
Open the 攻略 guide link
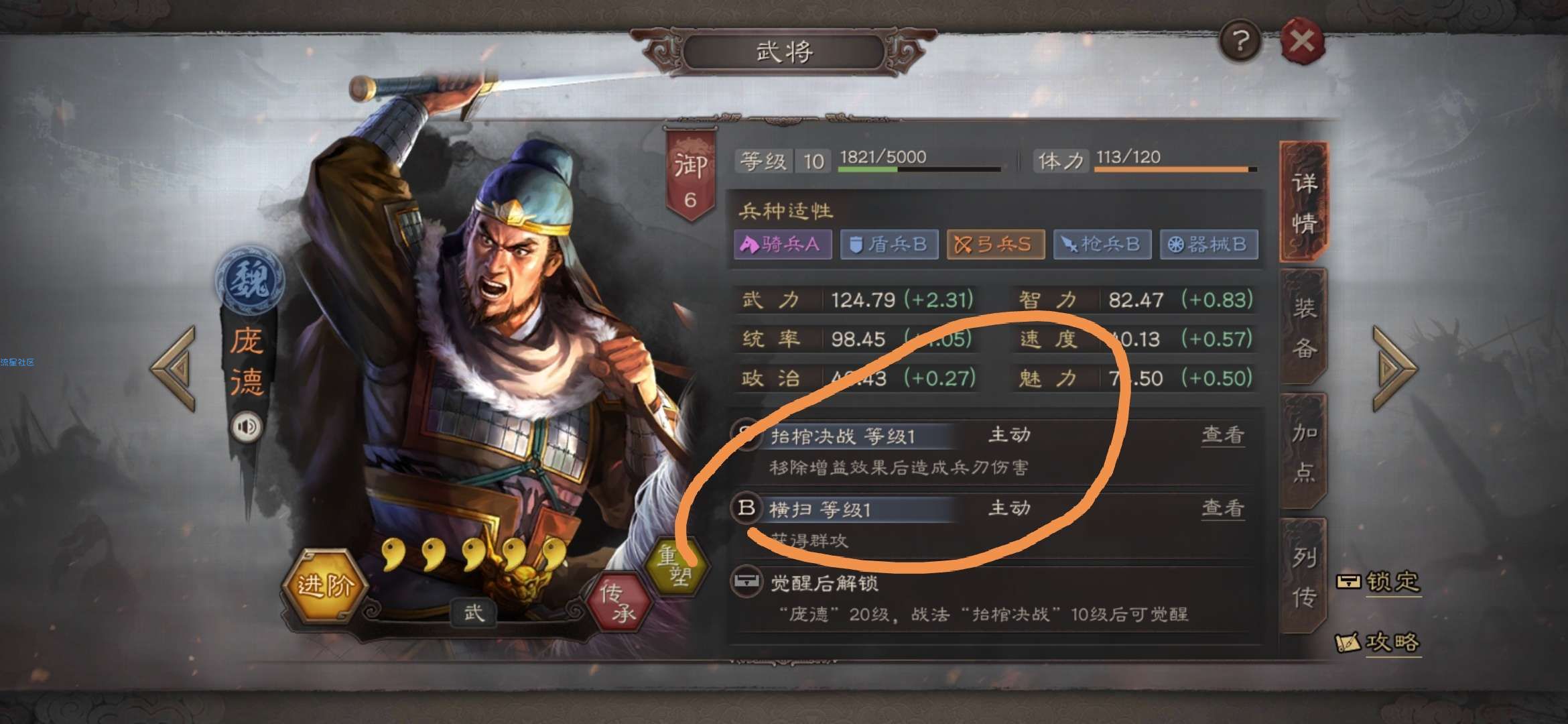tap(1378, 642)
